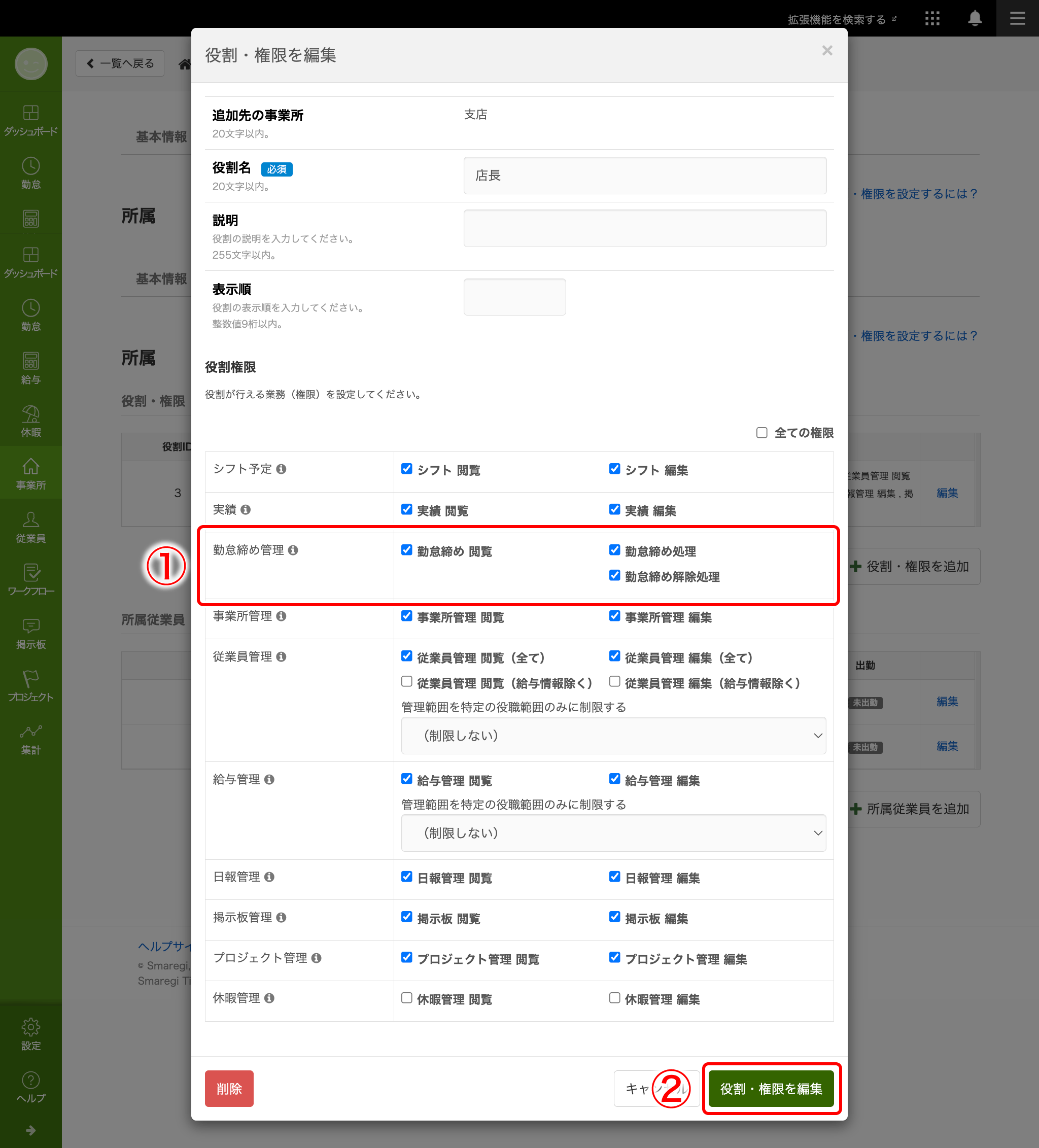The image size is (1039, 1148).
Task: Check 休暇管理 閲覧 checkbox
Action: (x=407, y=998)
